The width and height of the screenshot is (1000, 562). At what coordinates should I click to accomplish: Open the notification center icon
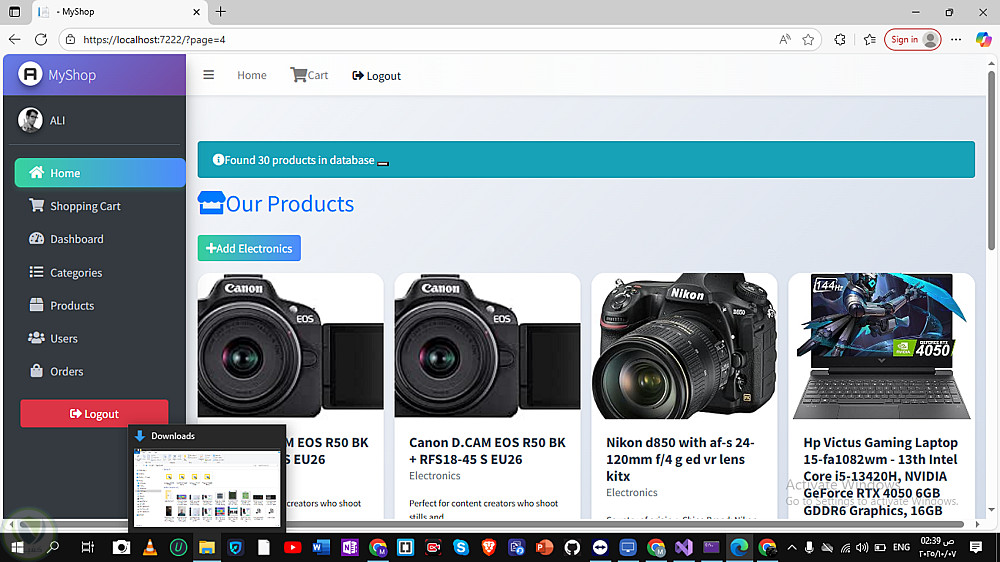[x=976, y=547]
